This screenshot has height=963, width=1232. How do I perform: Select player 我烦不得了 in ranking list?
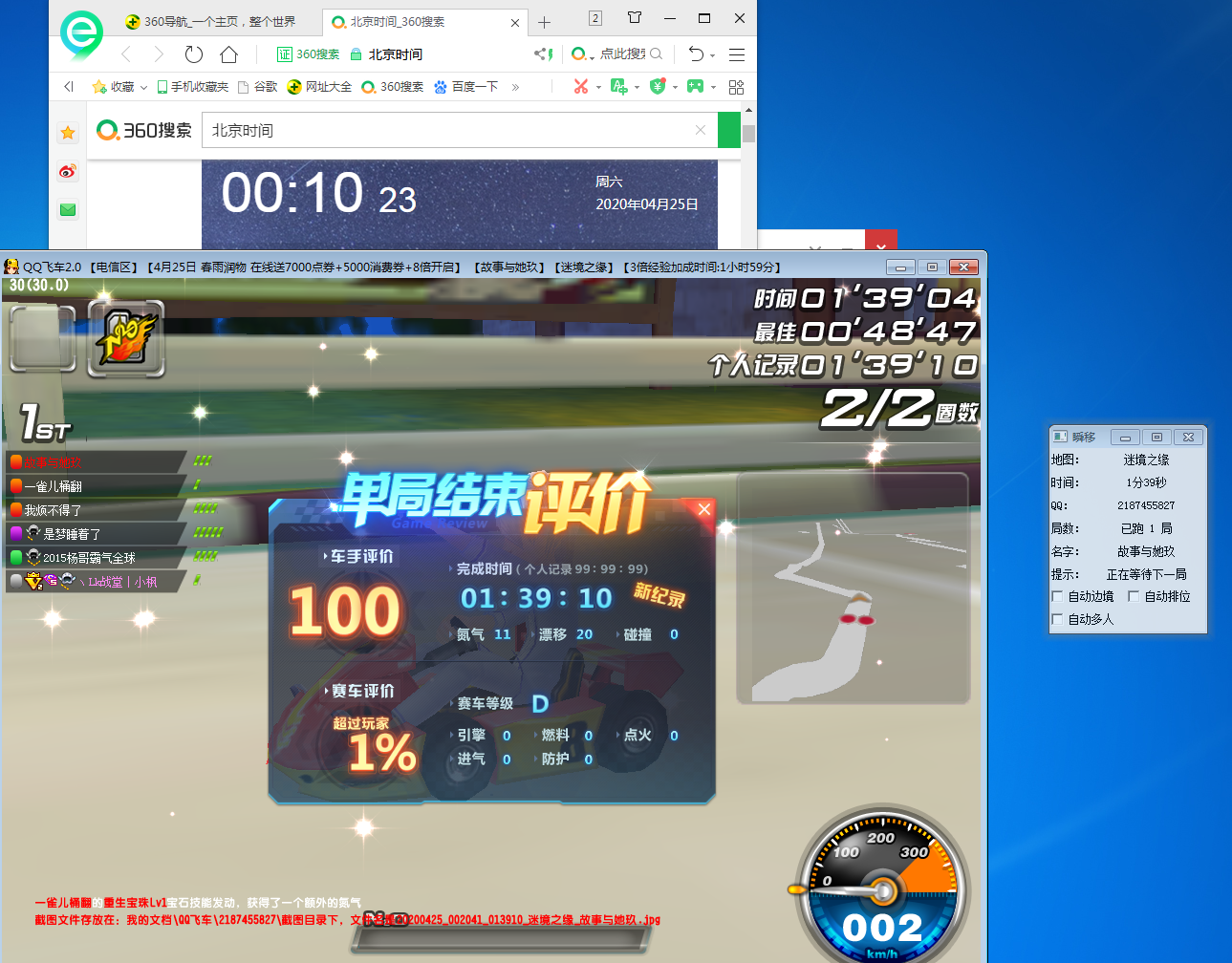point(96,509)
